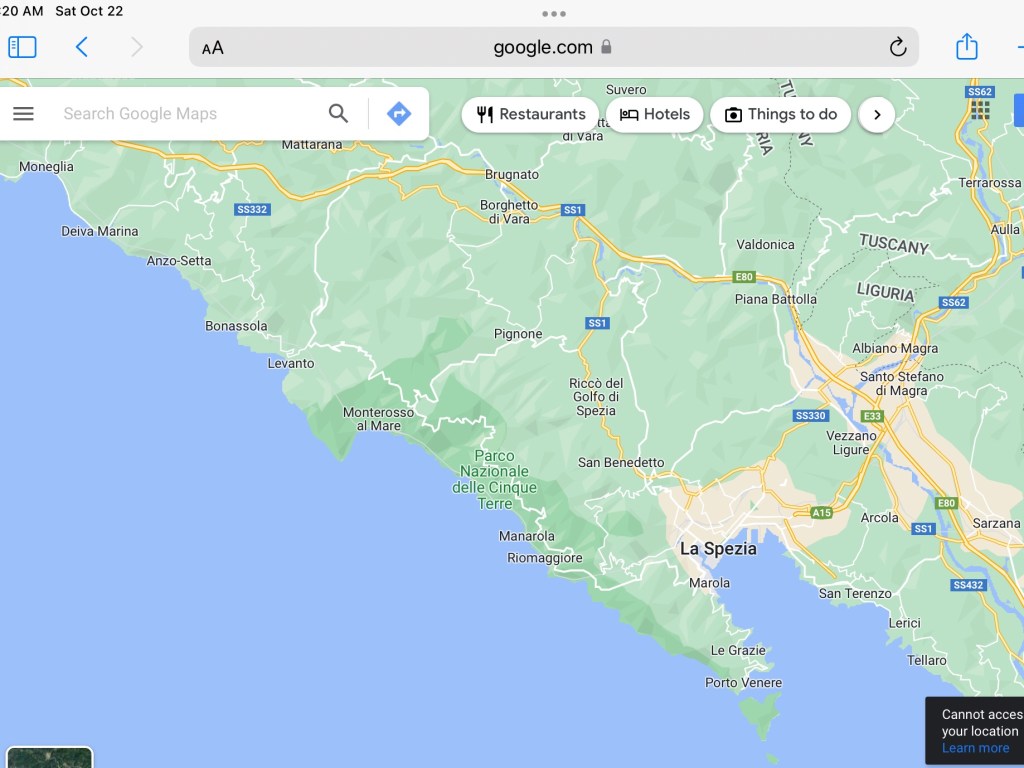Image resolution: width=1024 pixels, height=768 pixels.
Task: Select La Spezia city label
Action: (x=718, y=549)
